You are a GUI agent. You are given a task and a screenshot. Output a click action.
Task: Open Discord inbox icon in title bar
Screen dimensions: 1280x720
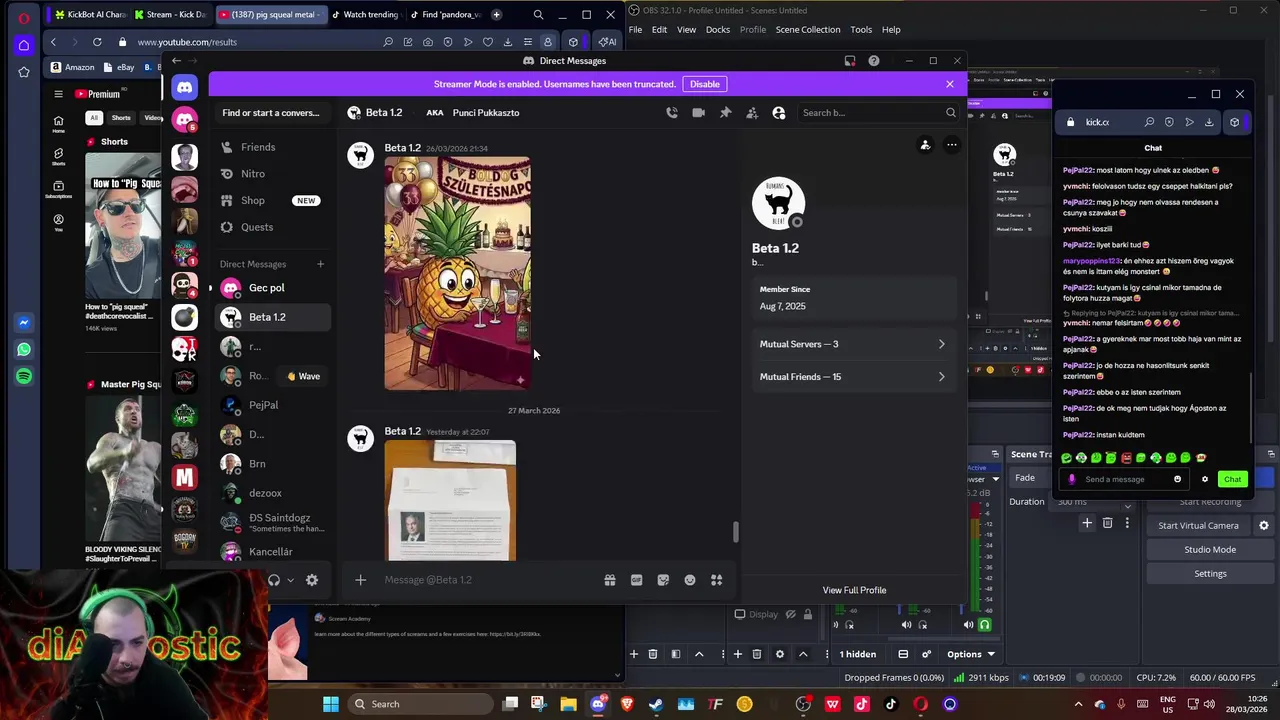[x=850, y=61]
